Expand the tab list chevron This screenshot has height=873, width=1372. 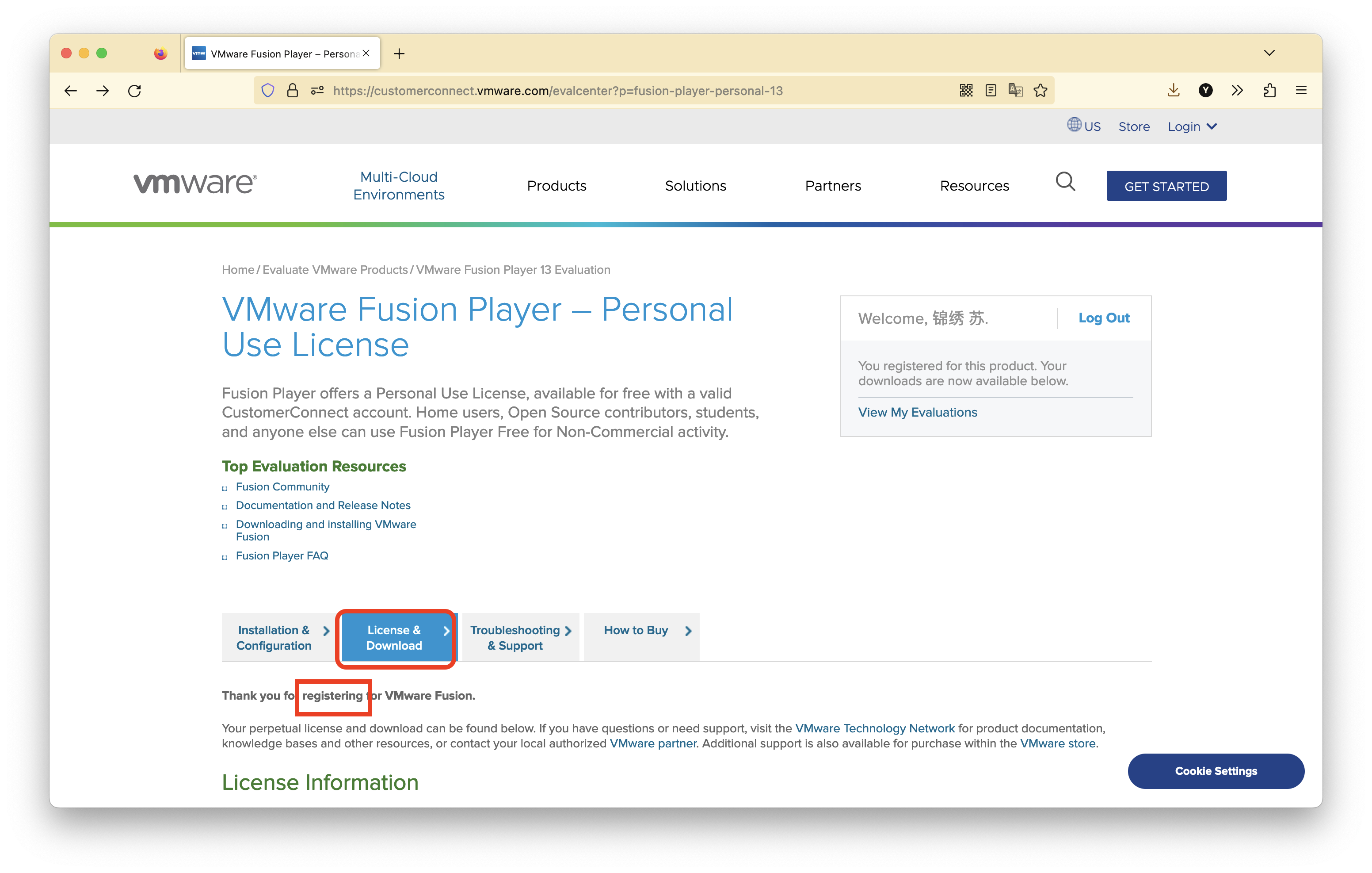click(1269, 53)
